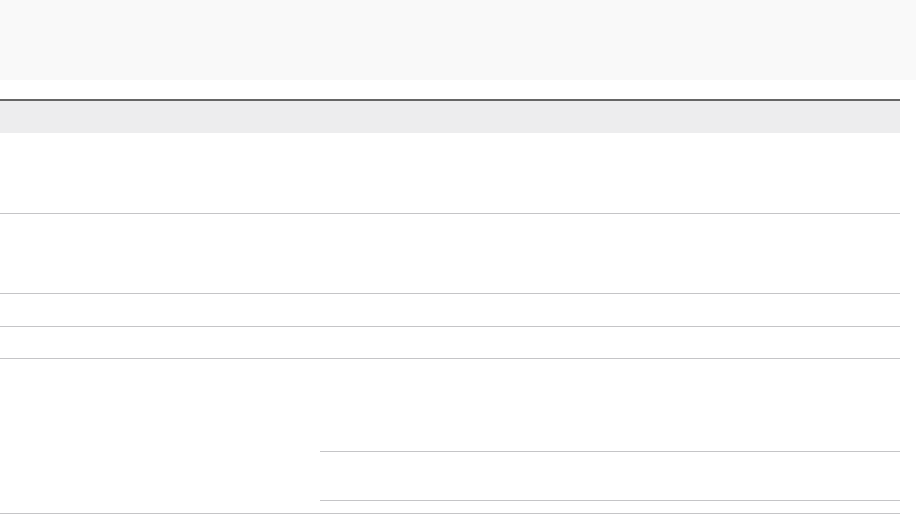Click the top right sub-cell of the last row

(610, 404)
